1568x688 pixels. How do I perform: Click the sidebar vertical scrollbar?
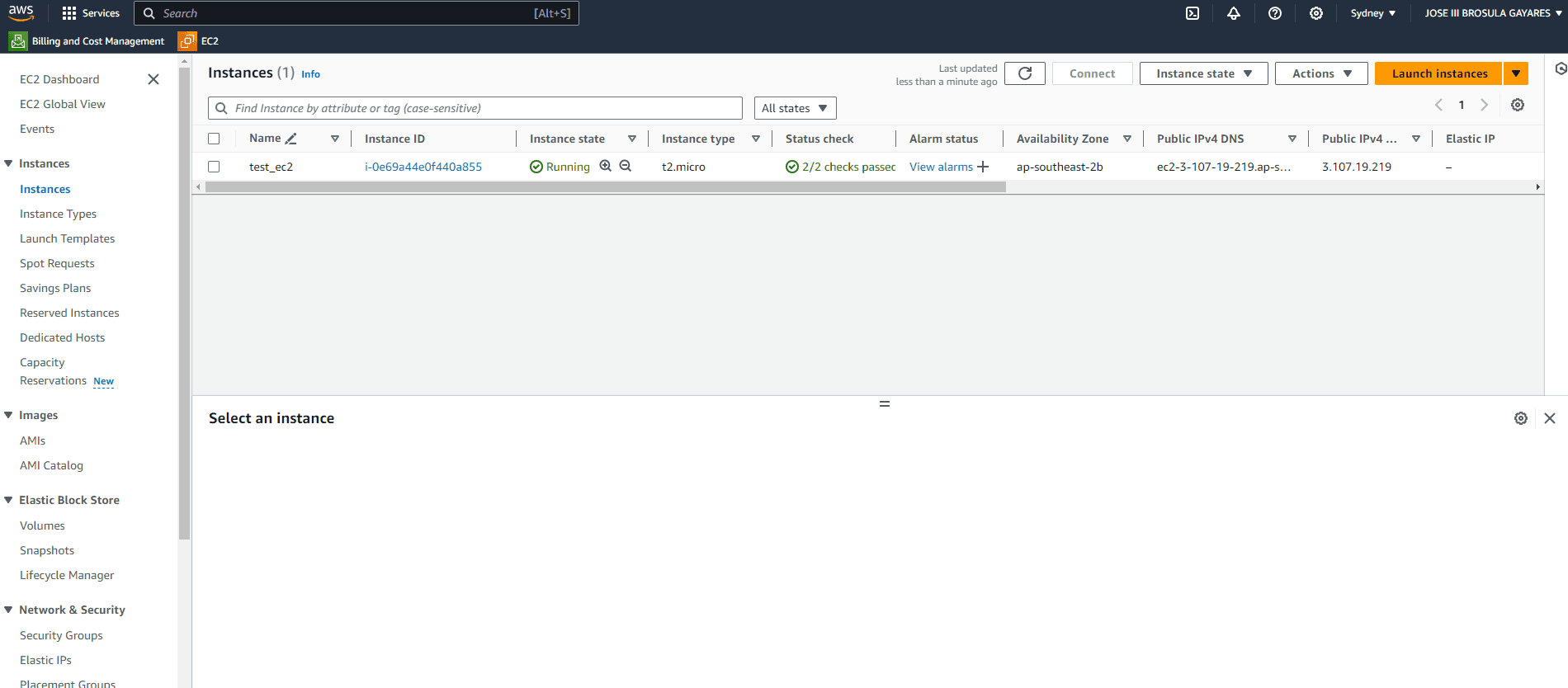[184, 302]
